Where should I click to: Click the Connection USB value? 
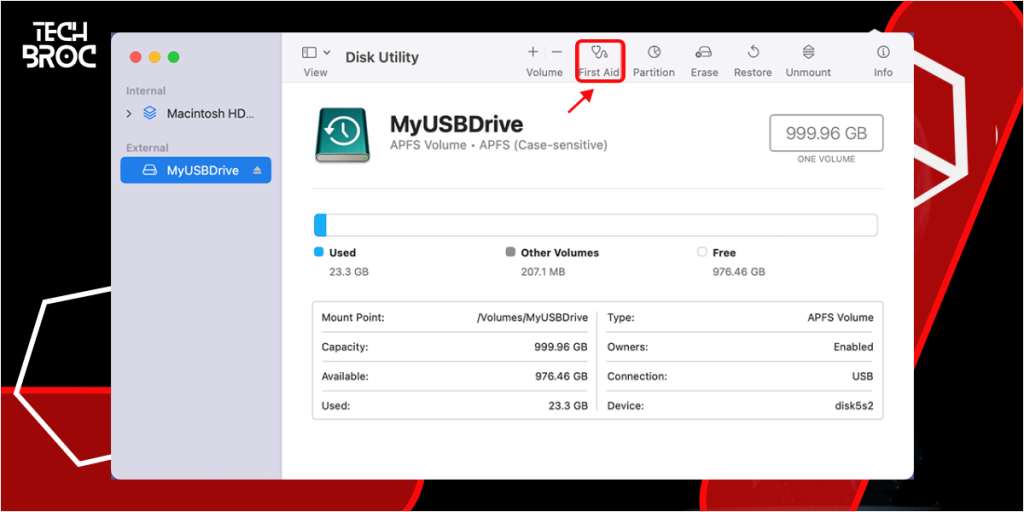[863, 376]
